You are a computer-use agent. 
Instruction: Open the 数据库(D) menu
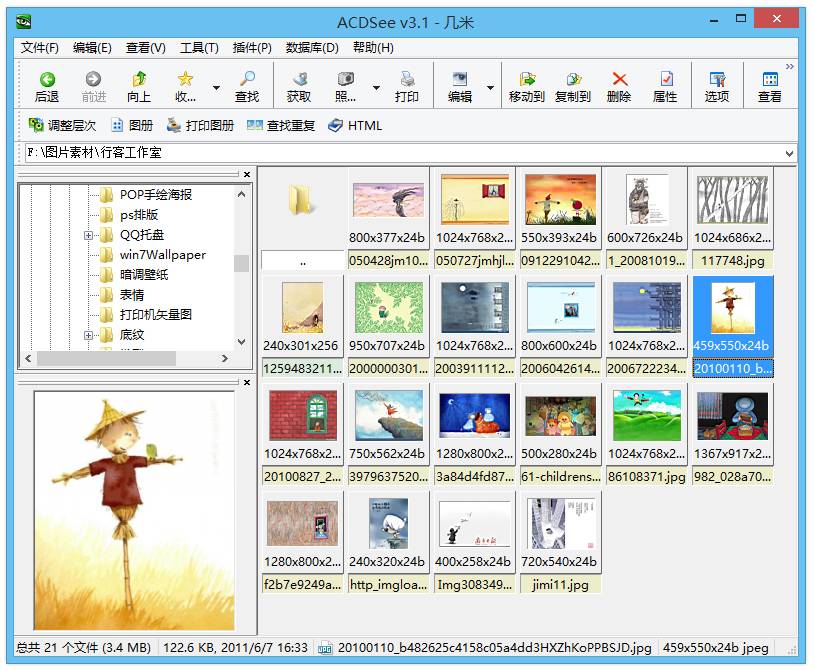(x=312, y=48)
